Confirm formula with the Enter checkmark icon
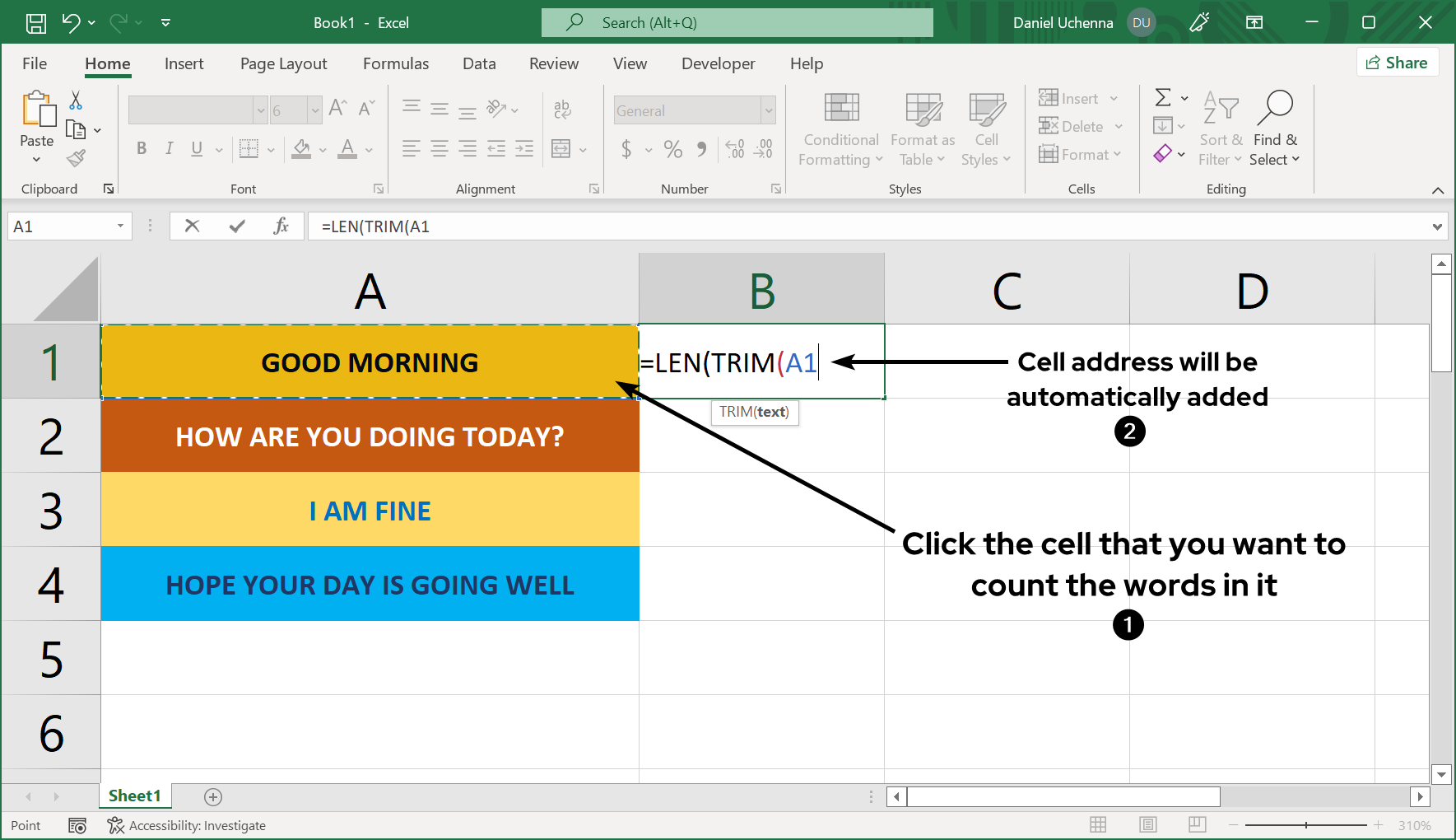The width and height of the screenshot is (1456, 840). (237, 226)
